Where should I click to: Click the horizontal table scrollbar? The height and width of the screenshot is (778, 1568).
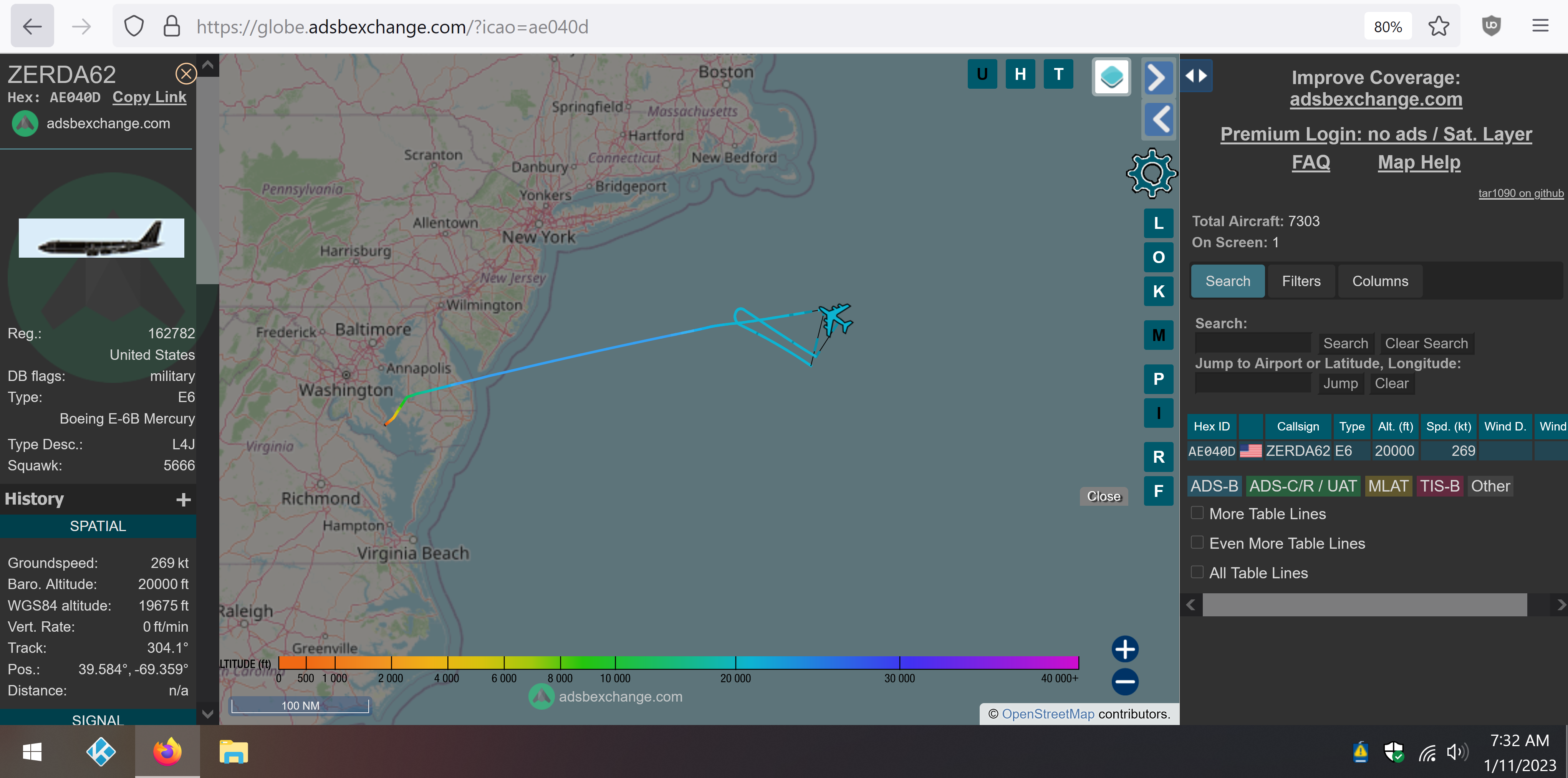(x=1364, y=604)
